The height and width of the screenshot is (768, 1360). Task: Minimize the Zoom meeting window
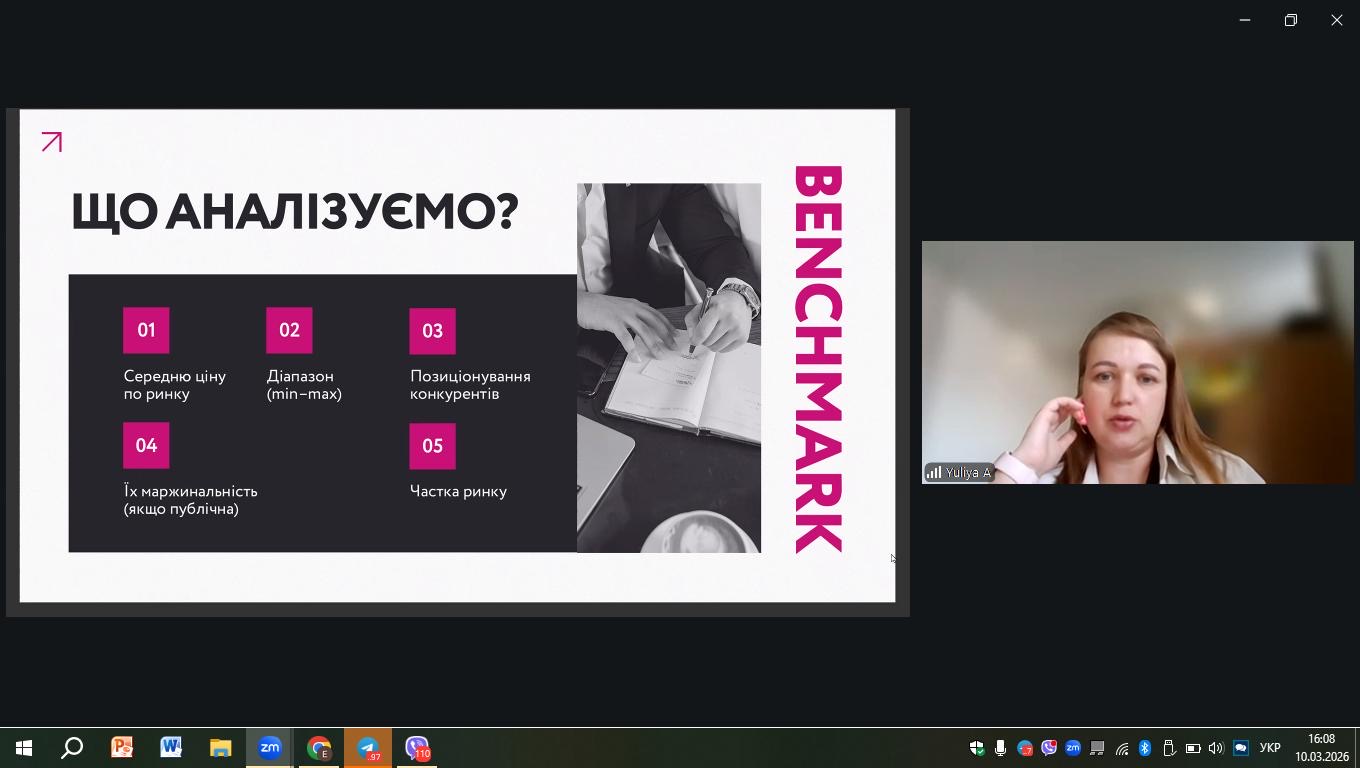click(x=1245, y=20)
